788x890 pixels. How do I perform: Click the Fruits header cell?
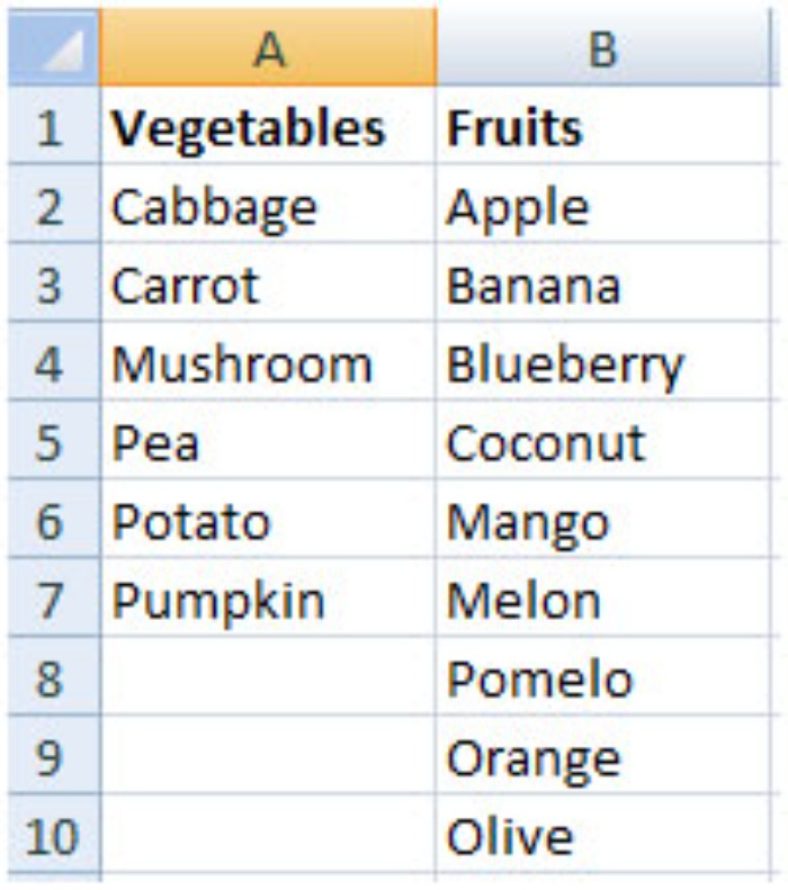603,126
